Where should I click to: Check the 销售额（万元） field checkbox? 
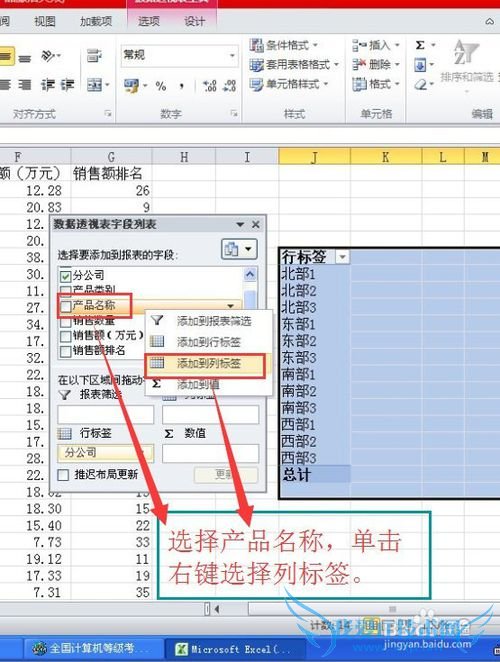tap(65, 336)
